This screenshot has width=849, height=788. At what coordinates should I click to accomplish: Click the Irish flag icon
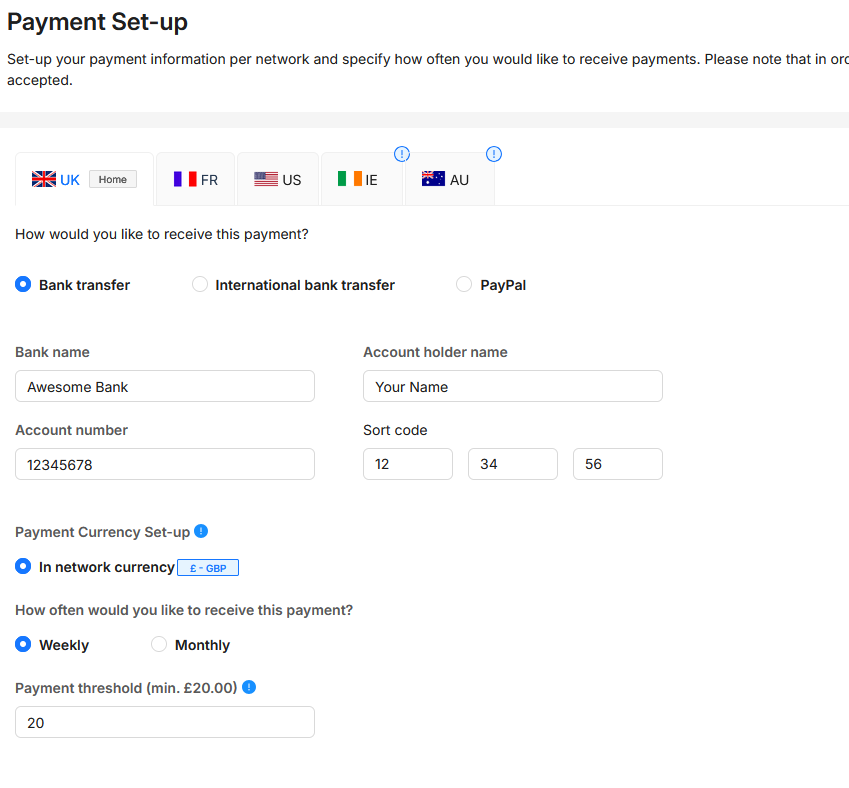point(349,180)
